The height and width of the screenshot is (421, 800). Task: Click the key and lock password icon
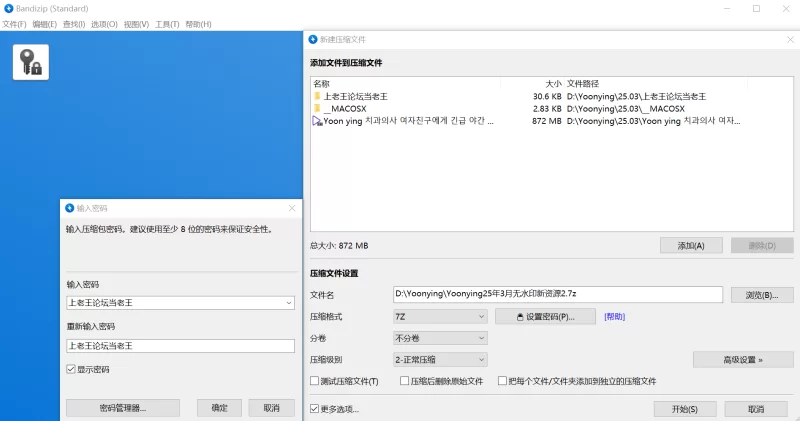tap(31, 62)
